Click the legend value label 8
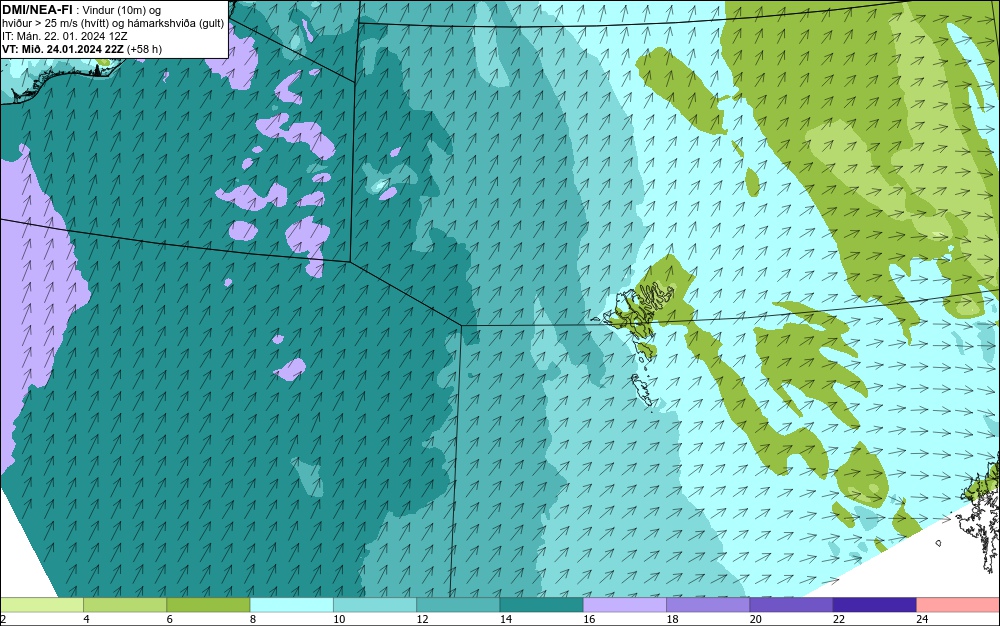 [253, 619]
